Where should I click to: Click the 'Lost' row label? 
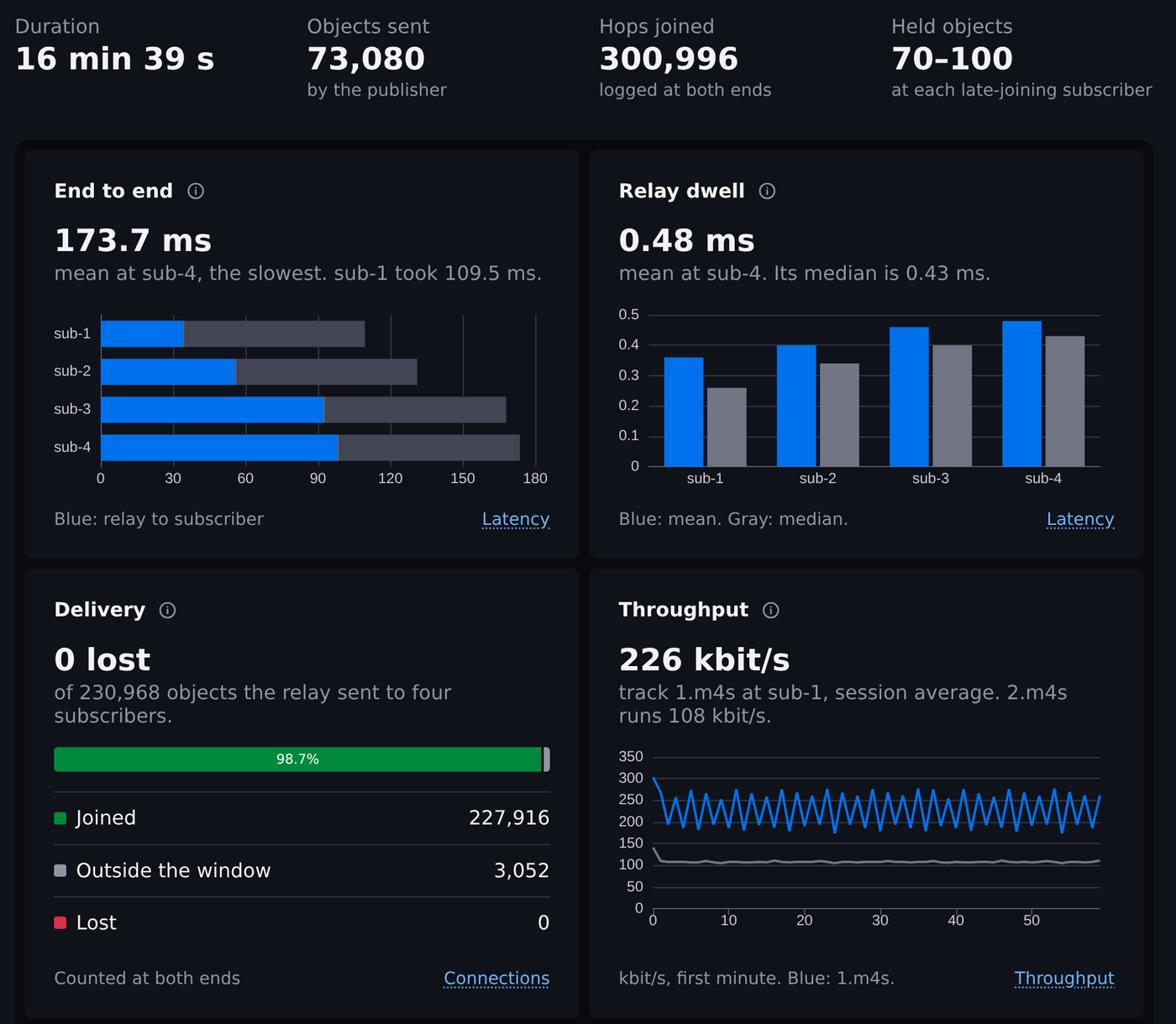(x=97, y=922)
